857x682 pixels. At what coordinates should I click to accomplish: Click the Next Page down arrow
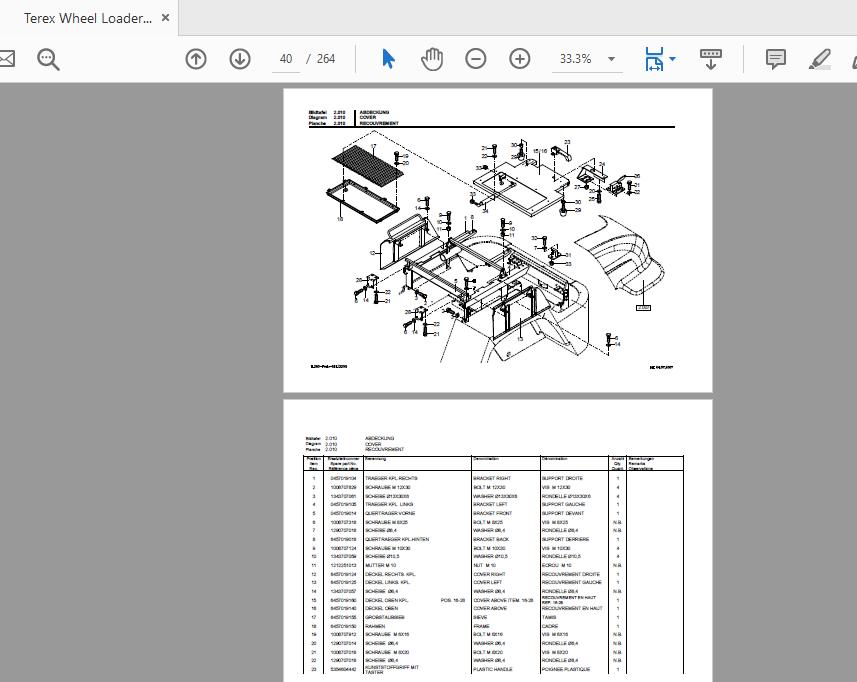tap(240, 59)
